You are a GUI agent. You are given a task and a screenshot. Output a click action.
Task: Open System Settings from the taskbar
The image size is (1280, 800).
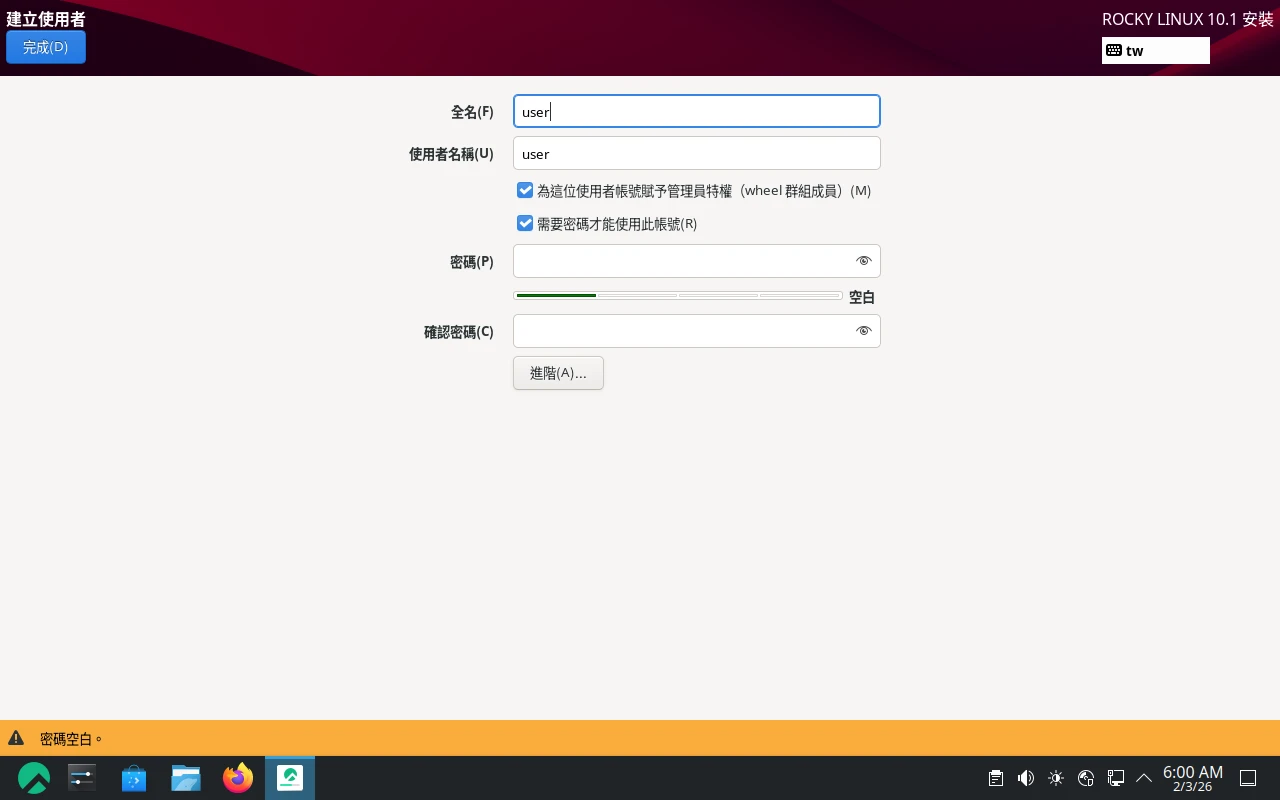pos(82,778)
